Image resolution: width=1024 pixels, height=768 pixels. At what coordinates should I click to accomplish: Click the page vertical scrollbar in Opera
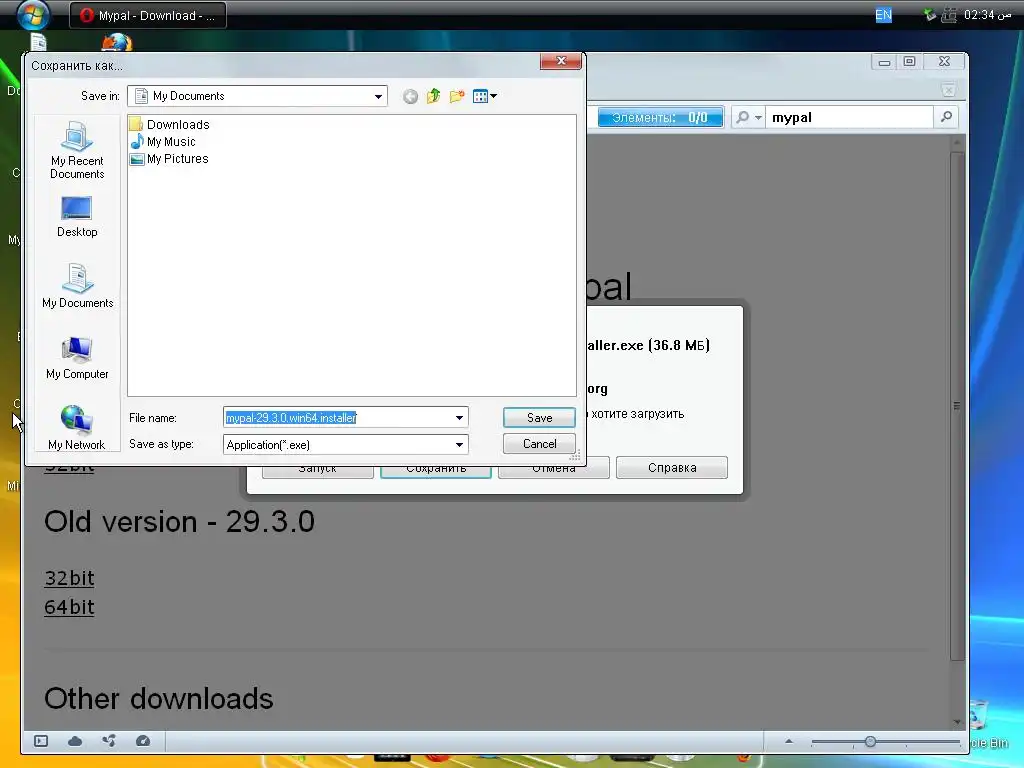957,405
